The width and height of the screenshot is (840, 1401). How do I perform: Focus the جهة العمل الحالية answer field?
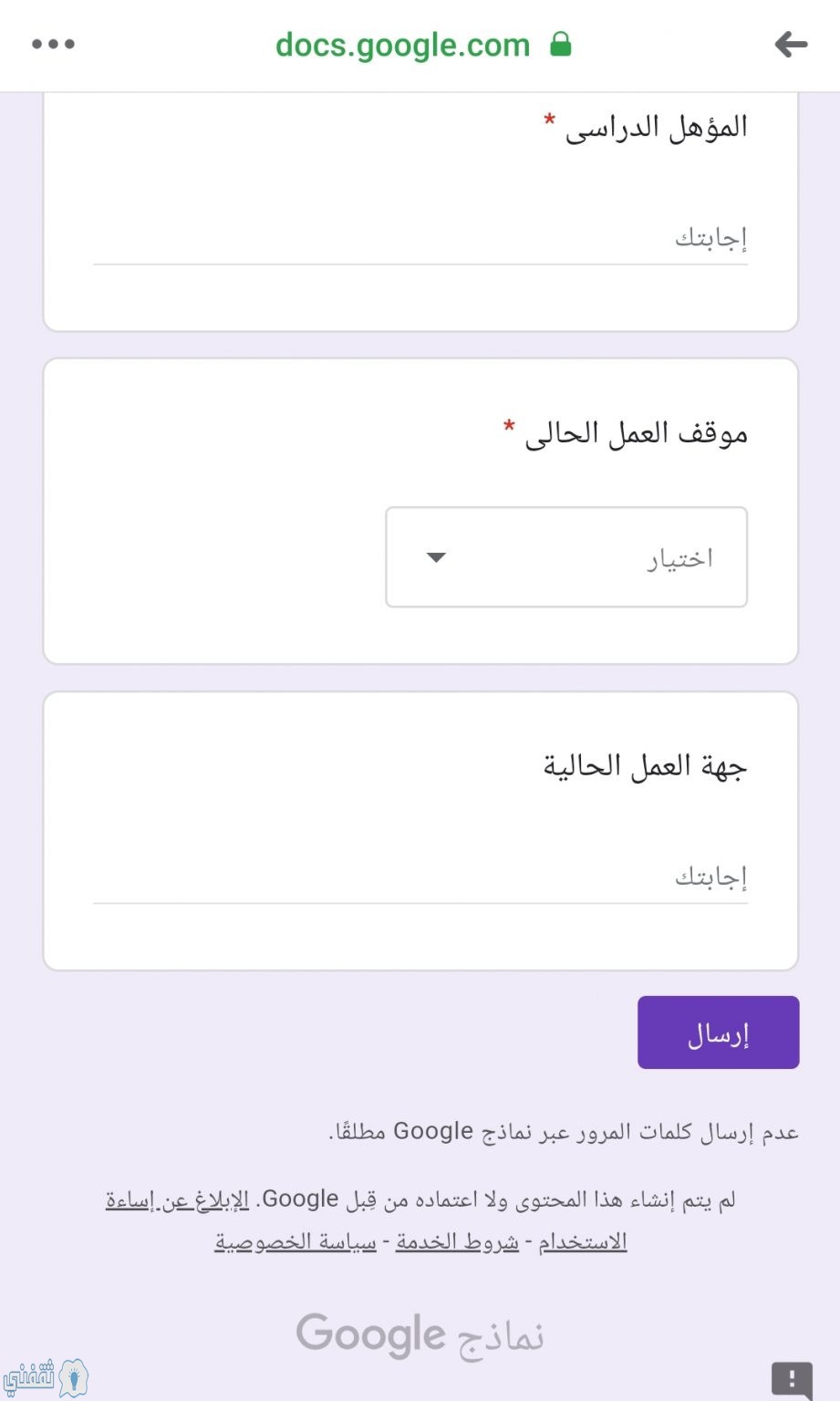pos(420,877)
